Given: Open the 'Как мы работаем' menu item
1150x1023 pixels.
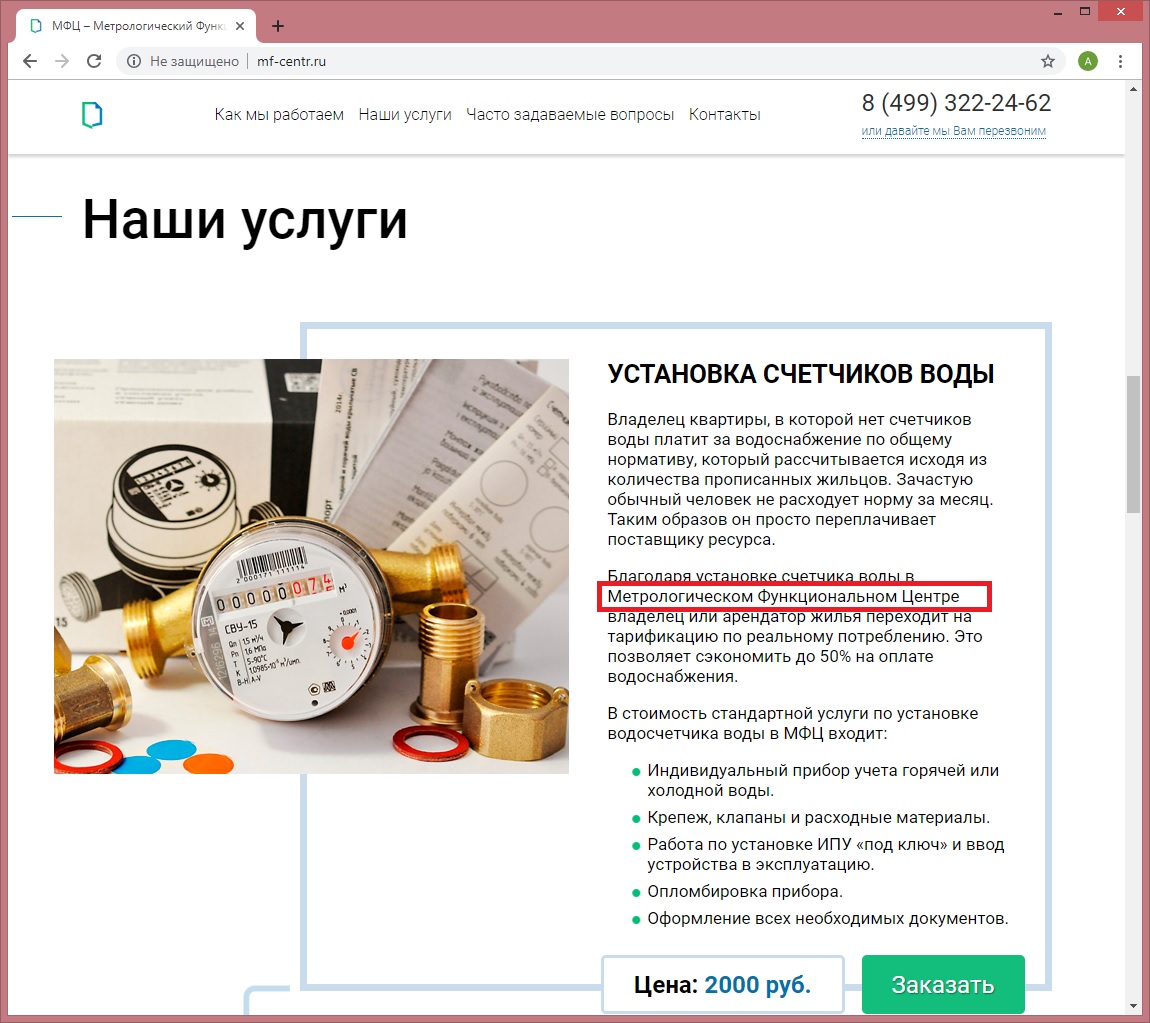Looking at the screenshot, I should 279,114.
